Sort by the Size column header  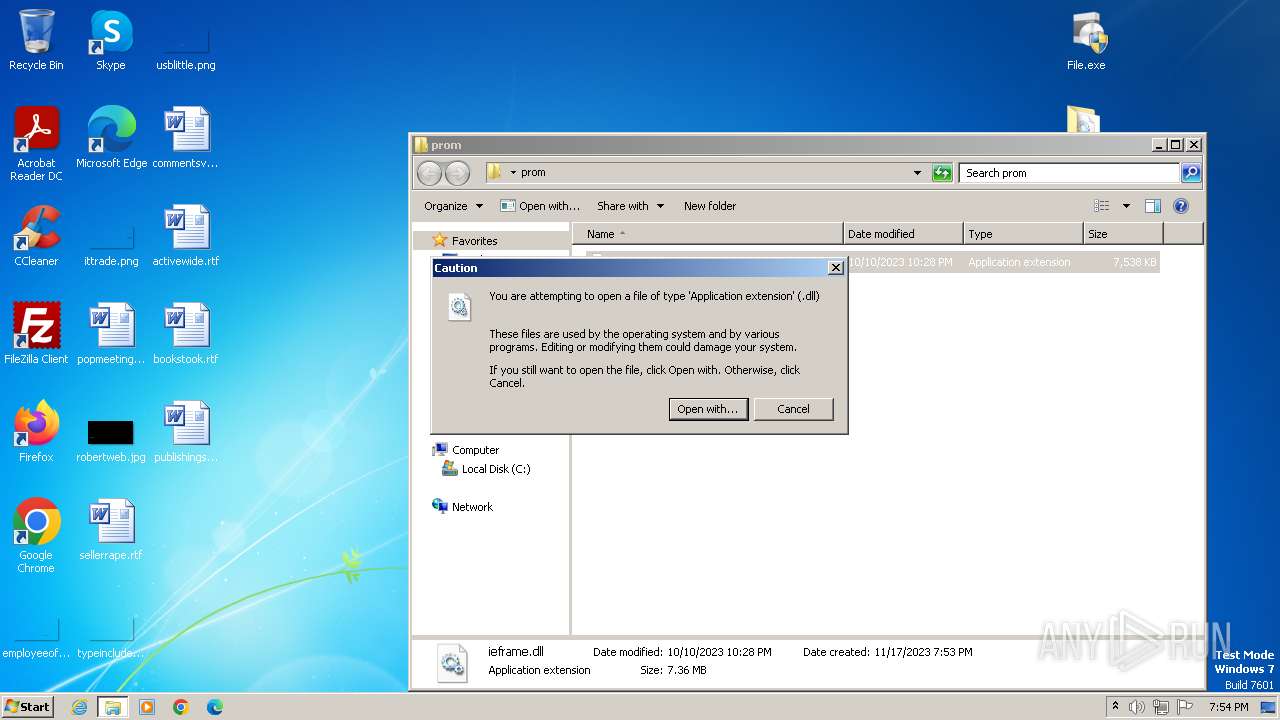(x=1123, y=234)
